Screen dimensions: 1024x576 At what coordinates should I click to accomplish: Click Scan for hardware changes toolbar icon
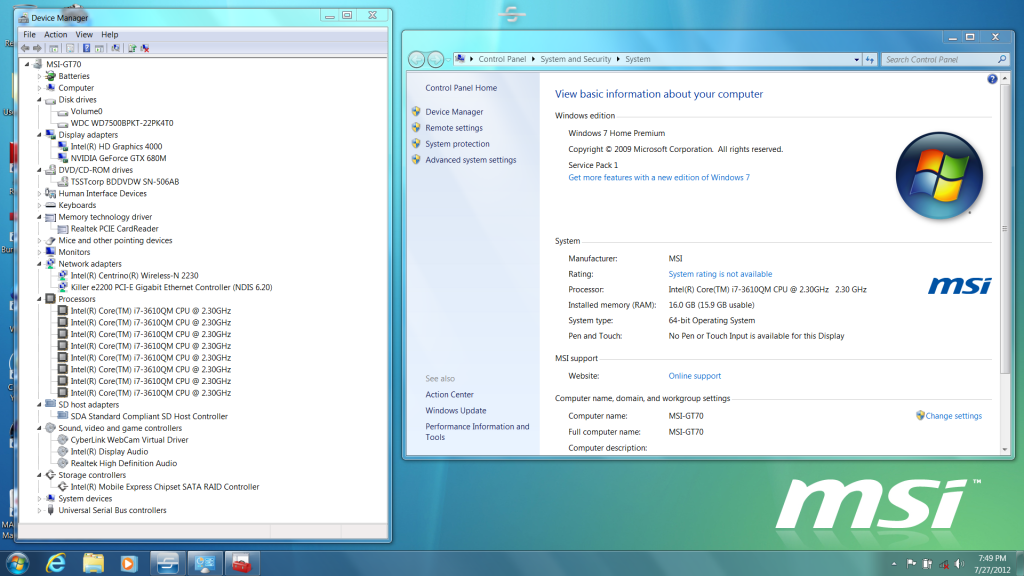116,48
